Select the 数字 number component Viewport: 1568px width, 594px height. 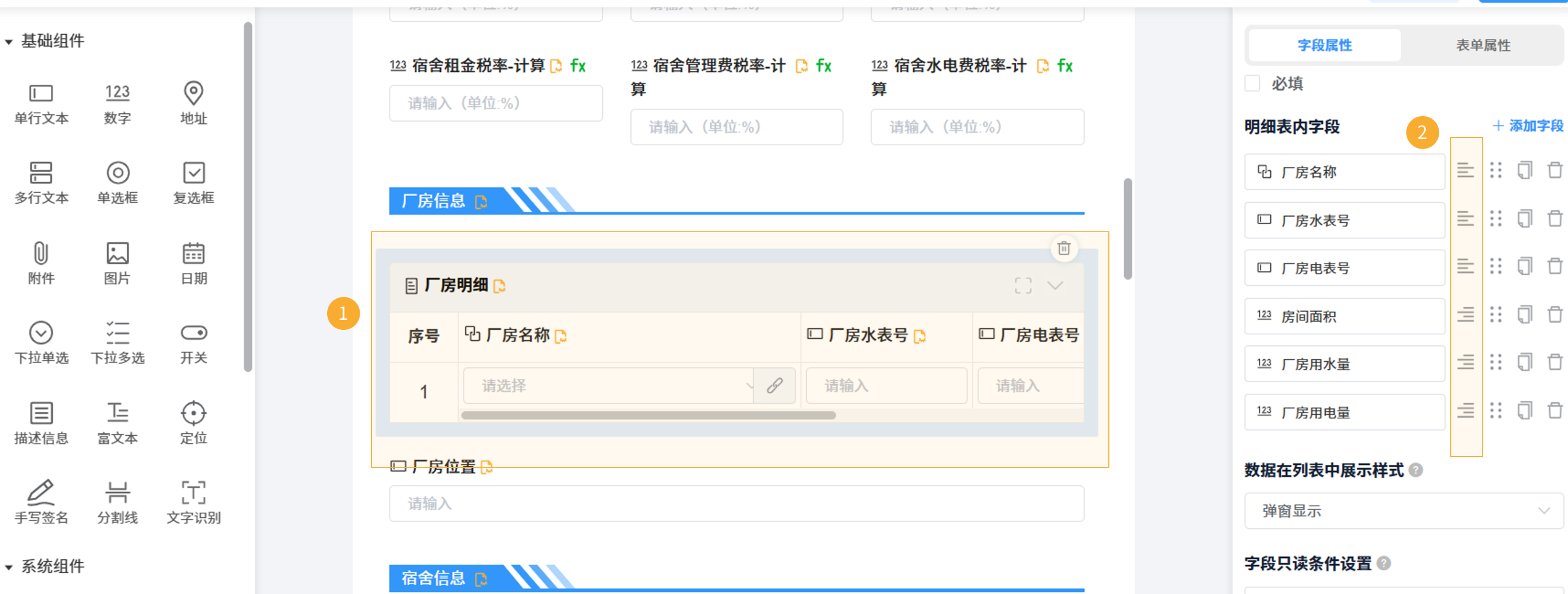118,103
